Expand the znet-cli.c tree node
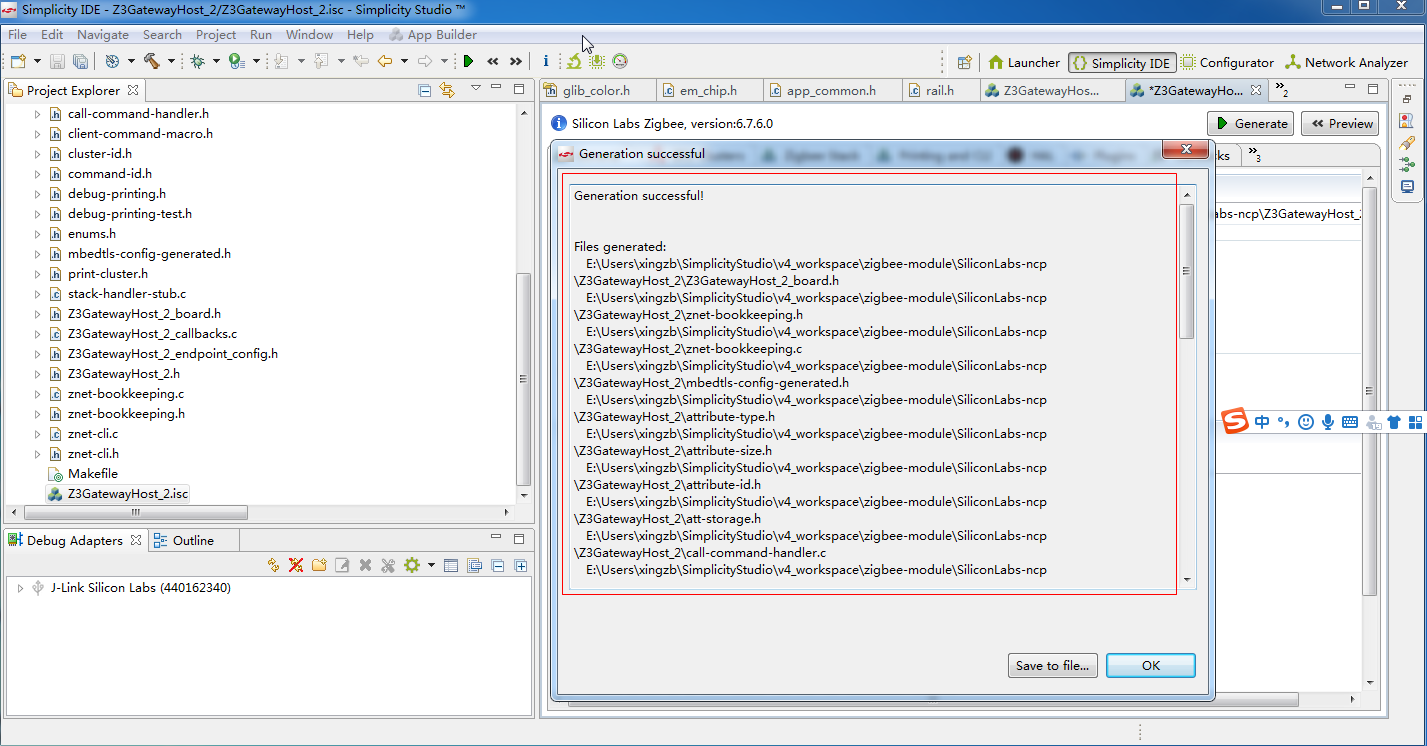1427x746 pixels. click(x=37, y=434)
